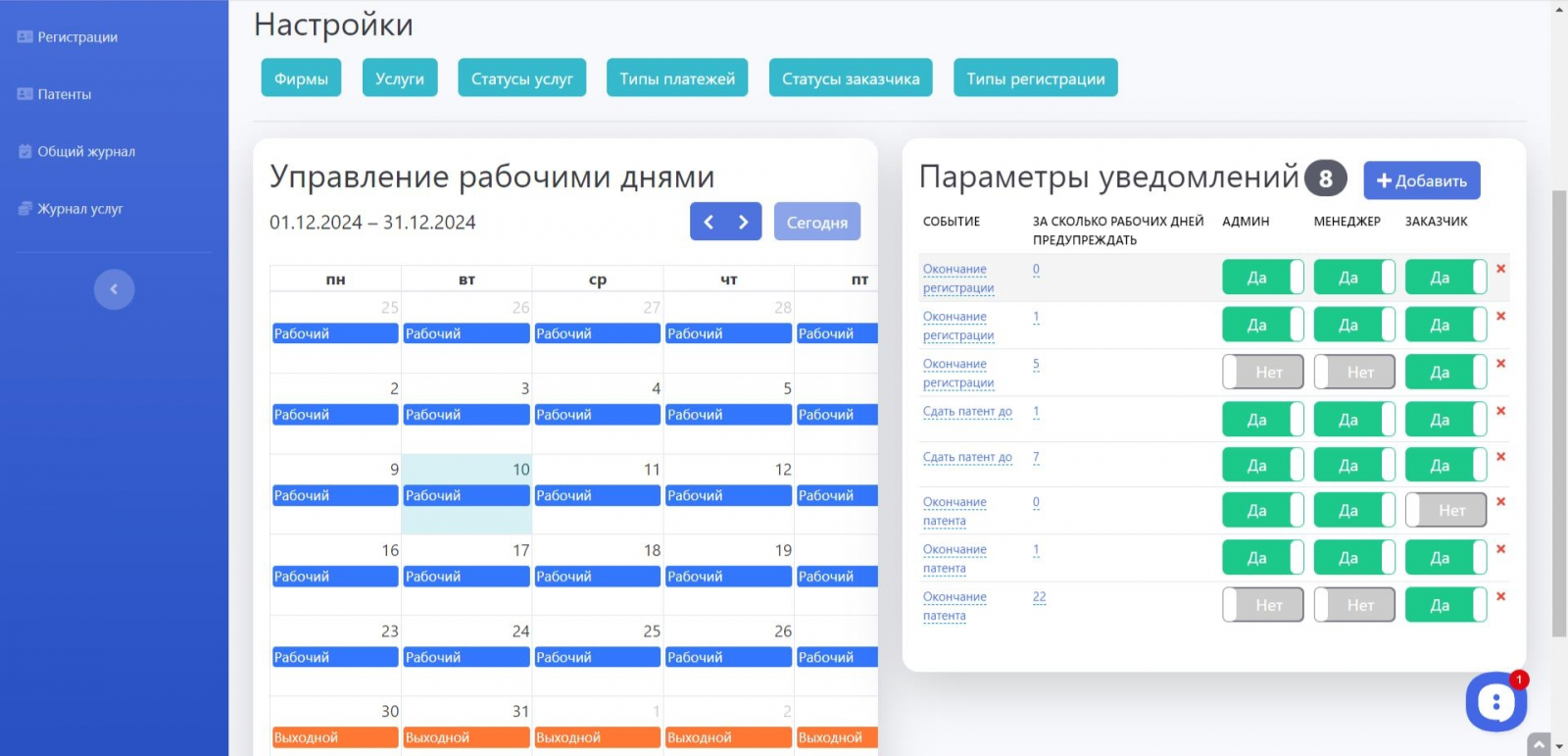The height and width of the screenshot is (756, 1568).
Task: Delete the first Окончание регистрации notification row
Action: 1500,269
